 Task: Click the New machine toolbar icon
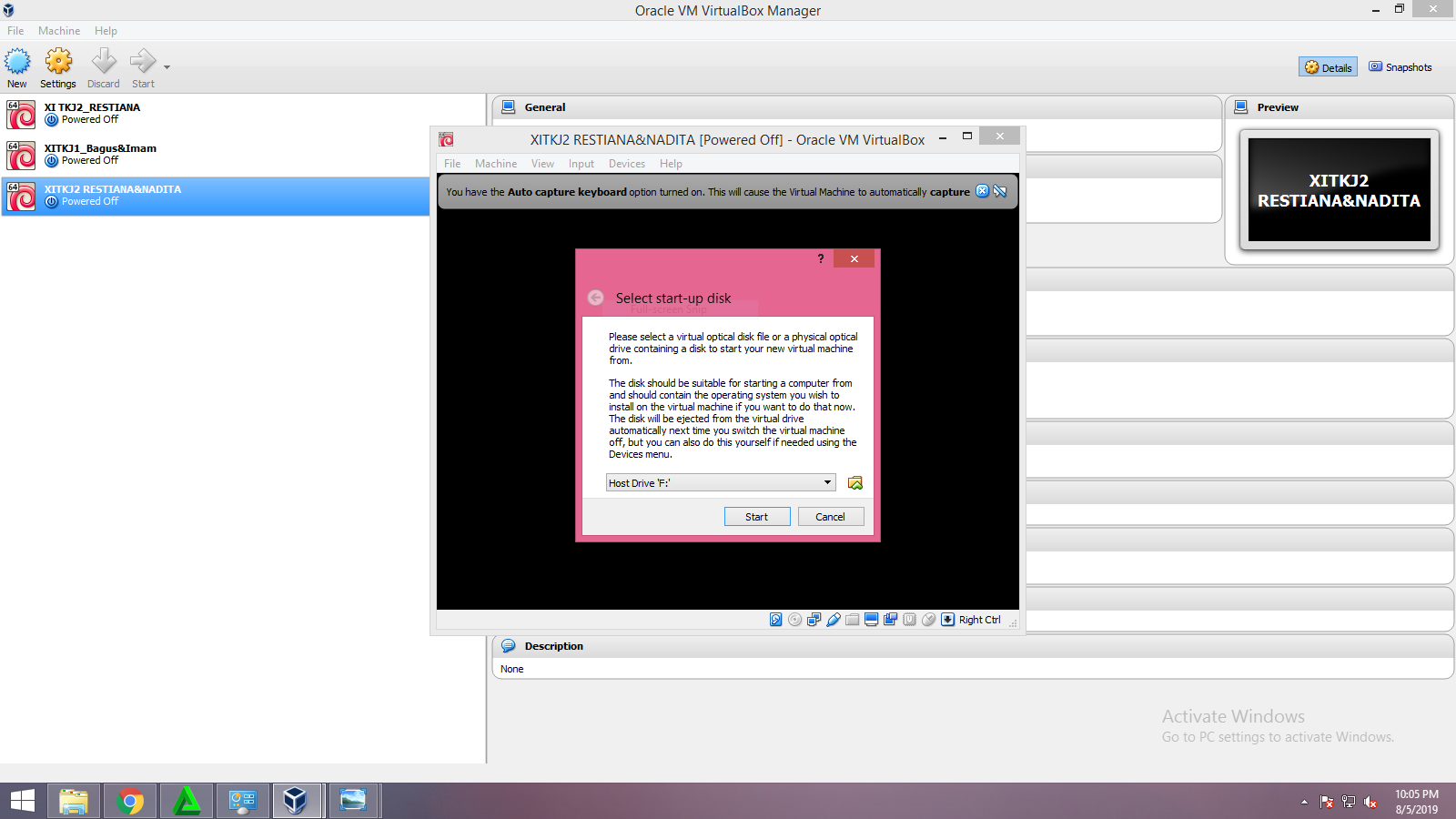[17, 62]
